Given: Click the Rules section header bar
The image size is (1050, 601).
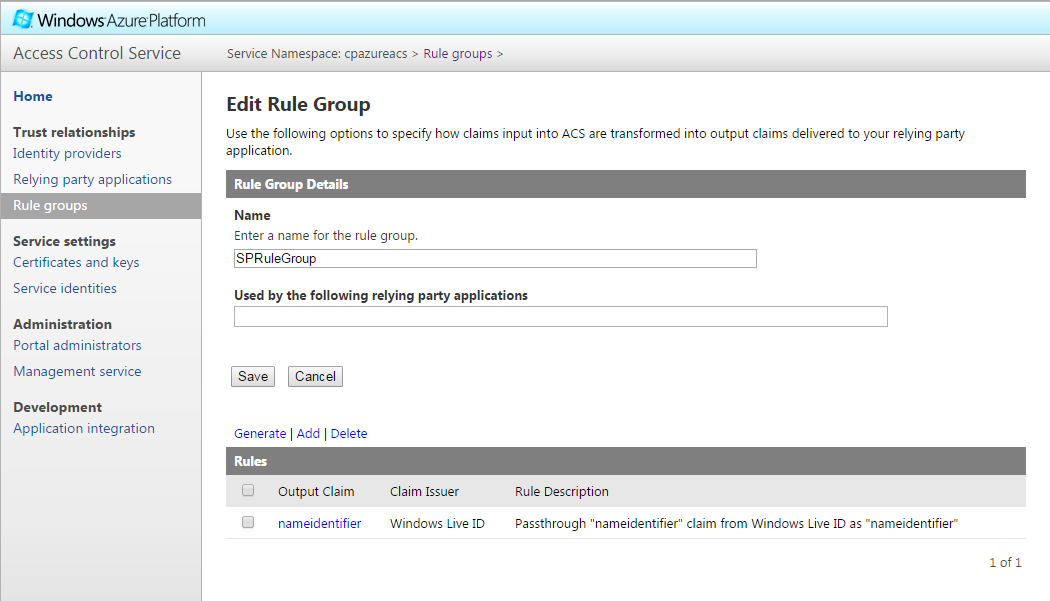Looking at the screenshot, I should [x=625, y=461].
